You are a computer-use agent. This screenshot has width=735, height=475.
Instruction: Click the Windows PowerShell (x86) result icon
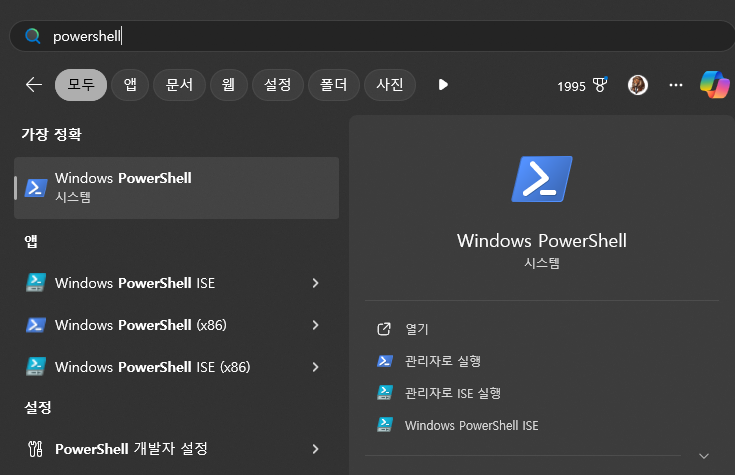36,325
